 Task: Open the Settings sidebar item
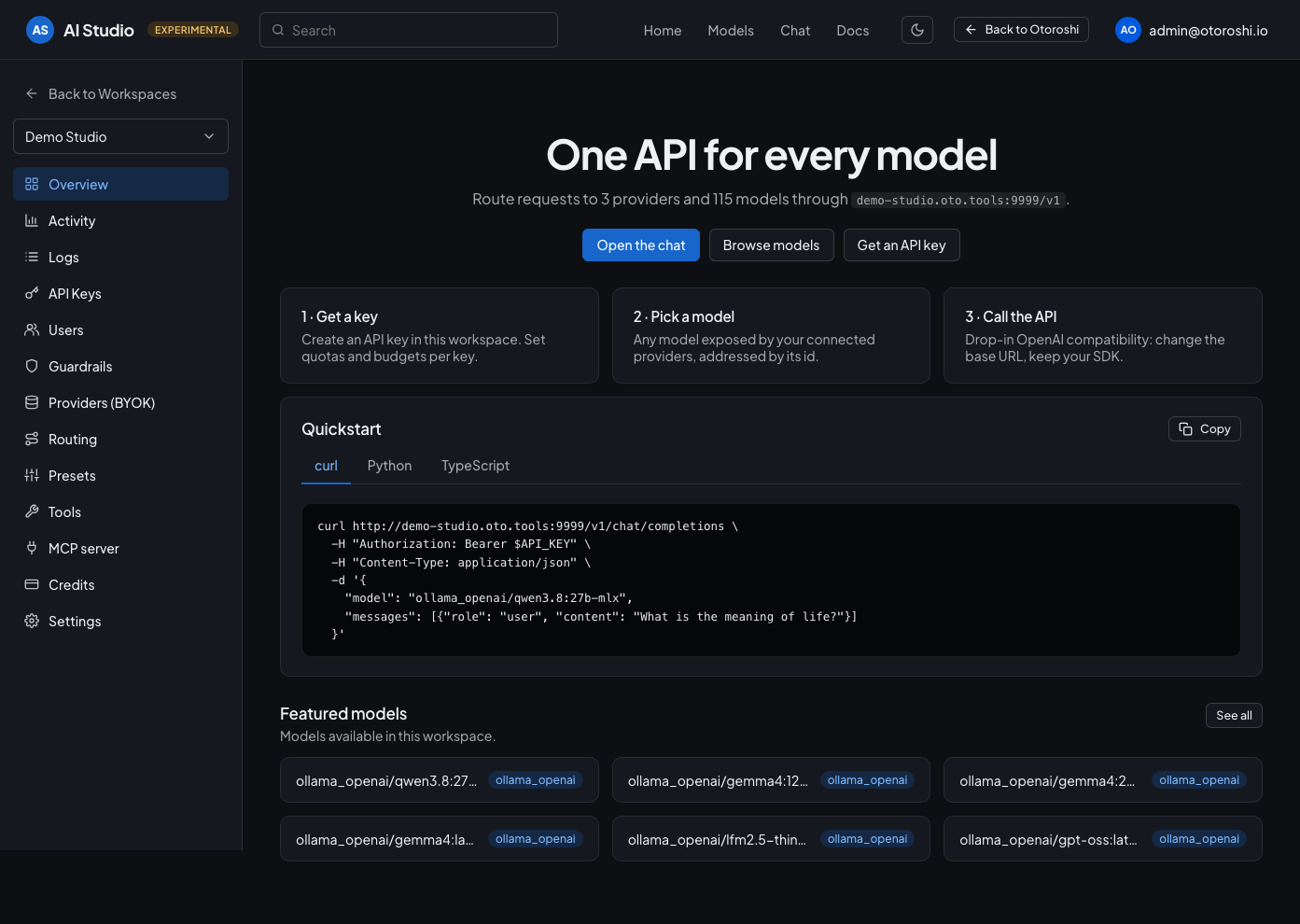(x=120, y=621)
